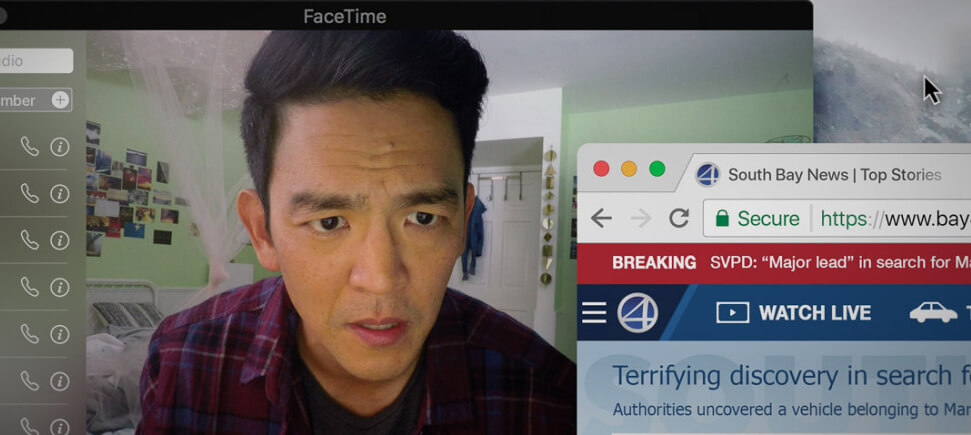Click the browser forward arrow
Viewport: 971px width, 435px height.
(640, 218)
